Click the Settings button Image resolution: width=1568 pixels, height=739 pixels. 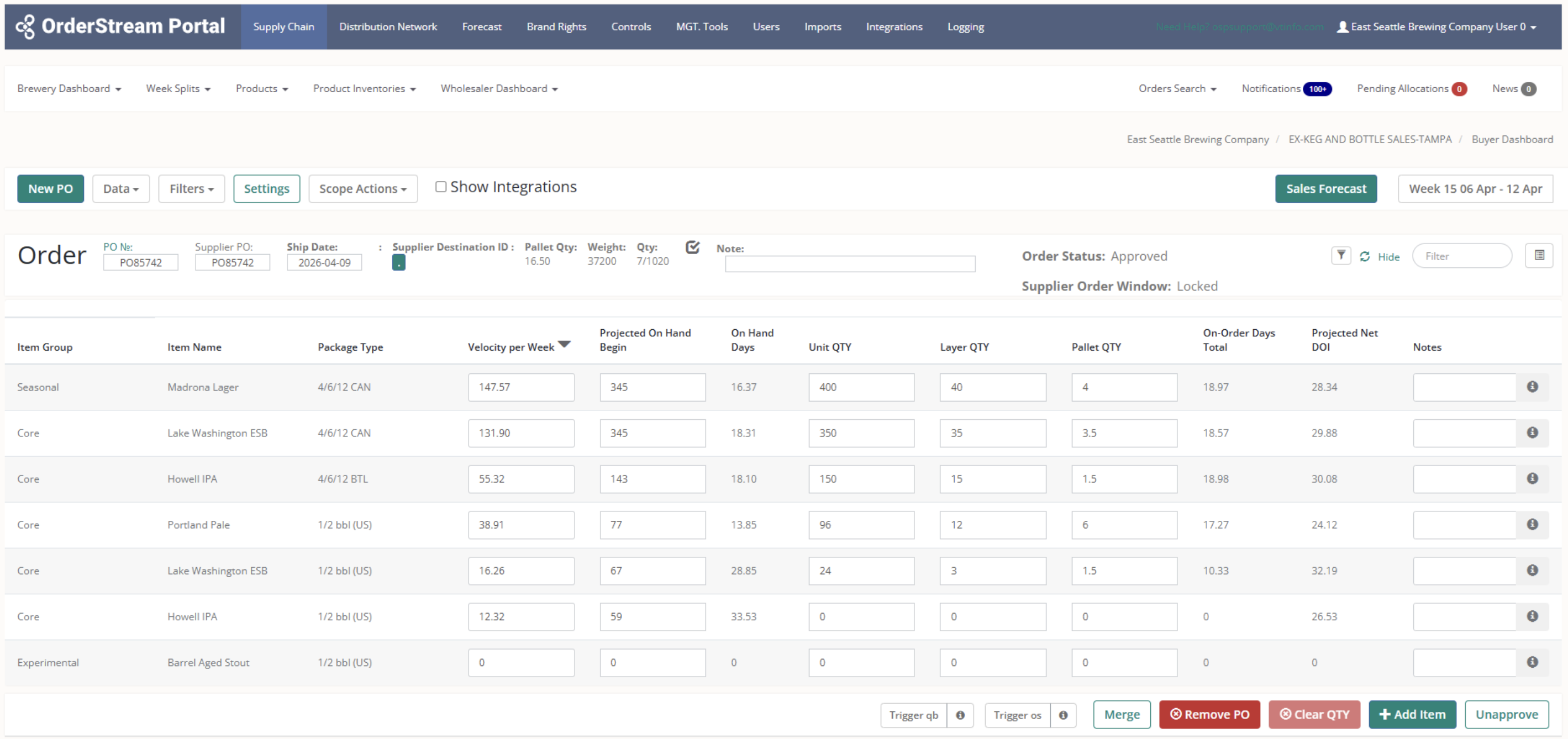(x=267, y=189)
